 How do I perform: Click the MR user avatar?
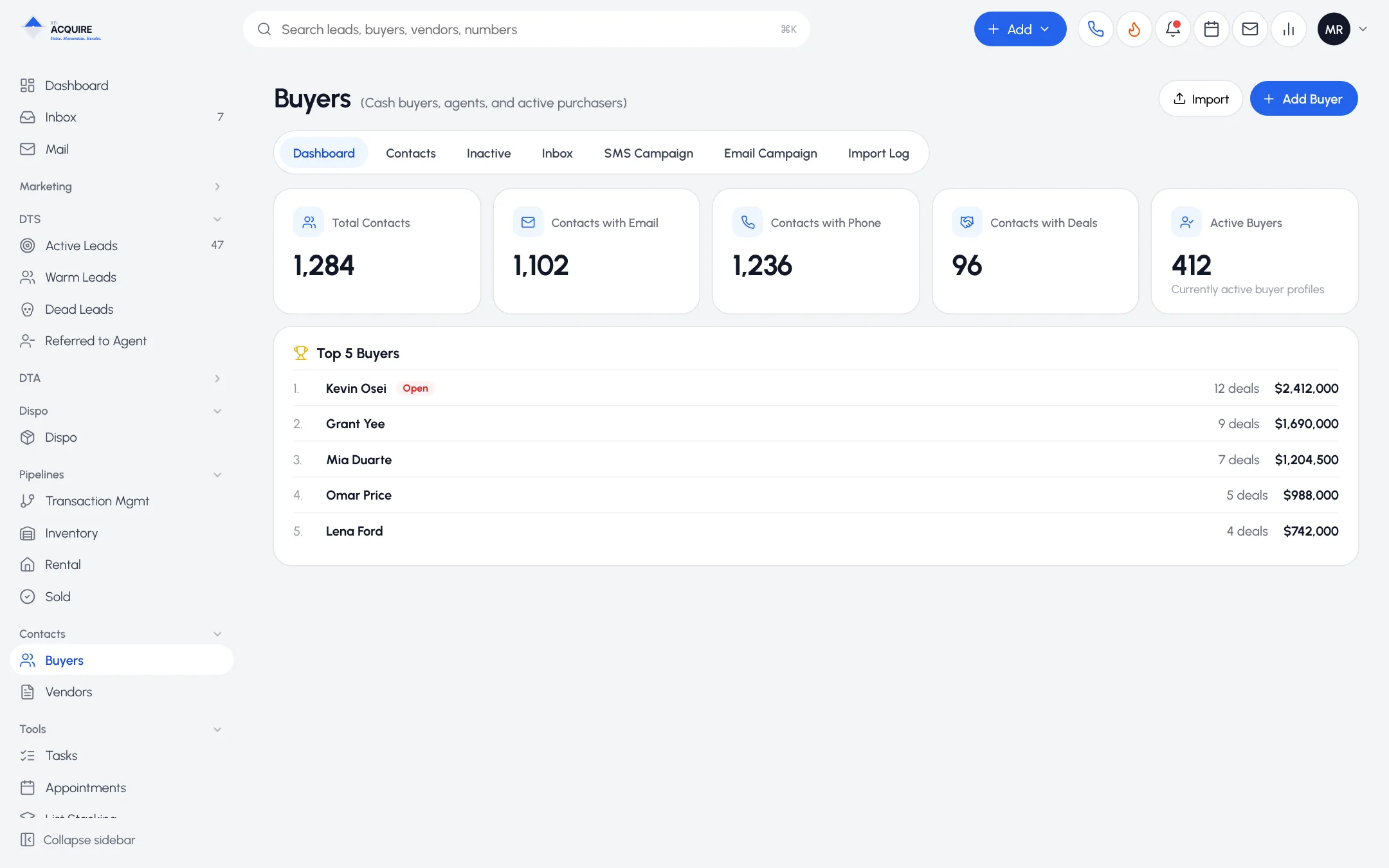(x=1334, y=29)
